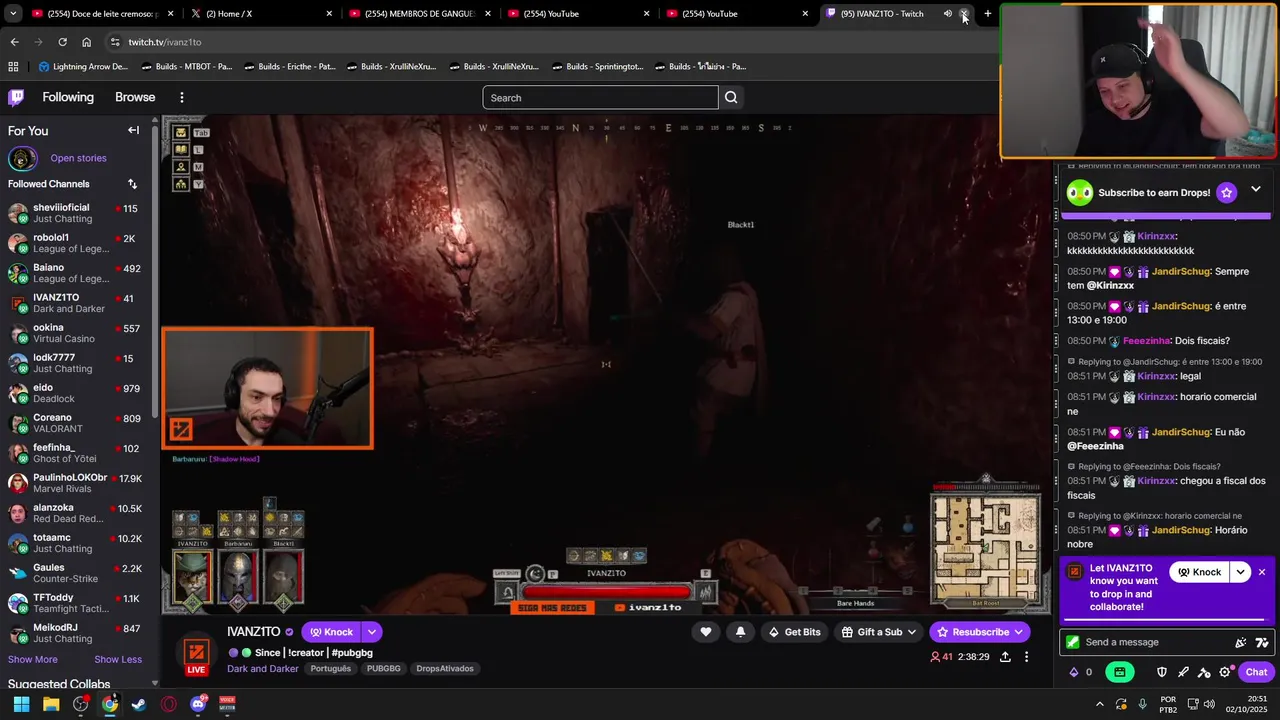Open the shield moderation icon
The image size is (1280, 720).
pyautogui.click(x=1162, y=672)
